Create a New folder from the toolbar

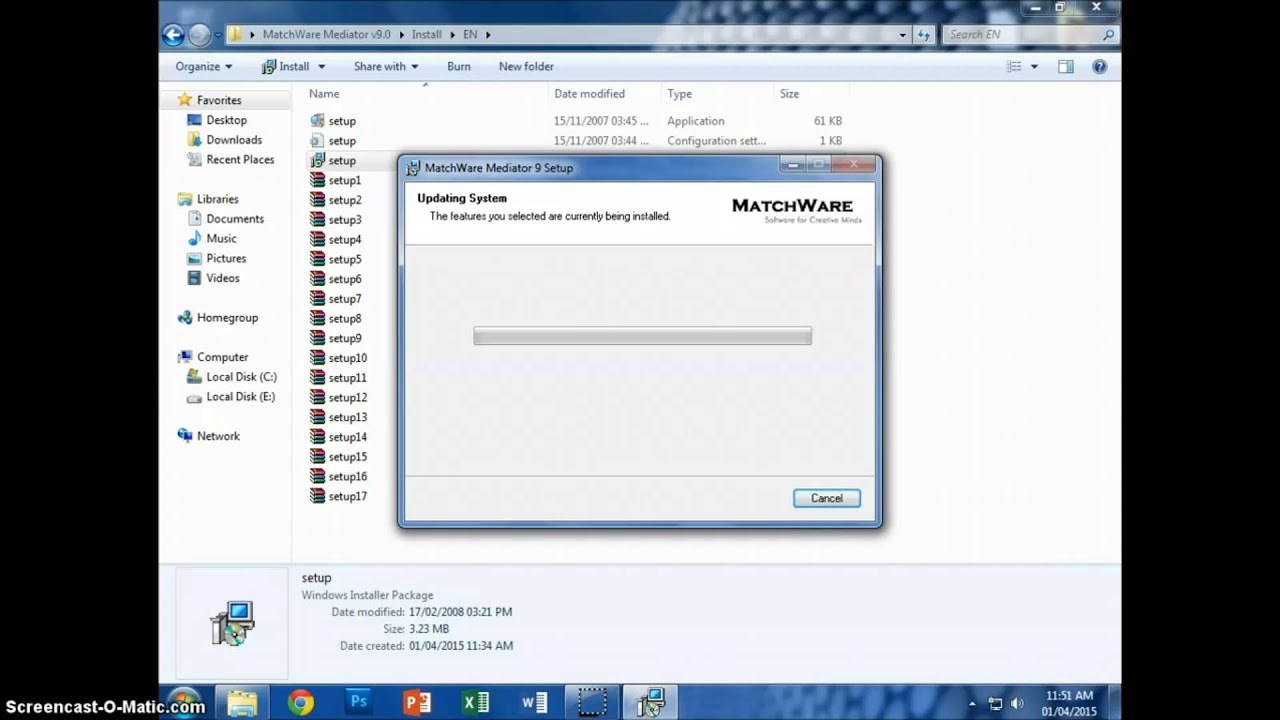point(526,66)
